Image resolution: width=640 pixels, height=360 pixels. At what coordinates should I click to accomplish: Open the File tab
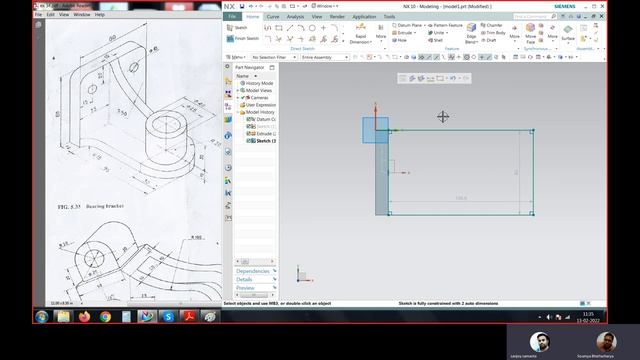coord(232,16)
